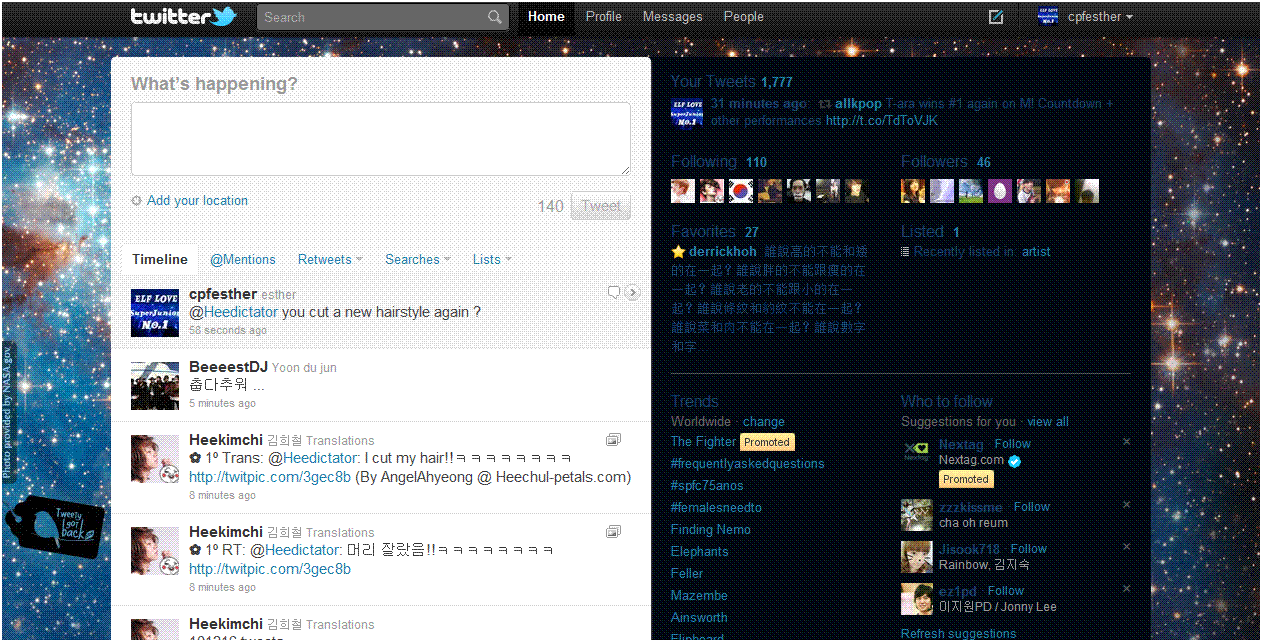Click ez1pd's avatar in suggestions
Image resolution: width=1262 pixels, height=642 pixels.
(916, 599)
